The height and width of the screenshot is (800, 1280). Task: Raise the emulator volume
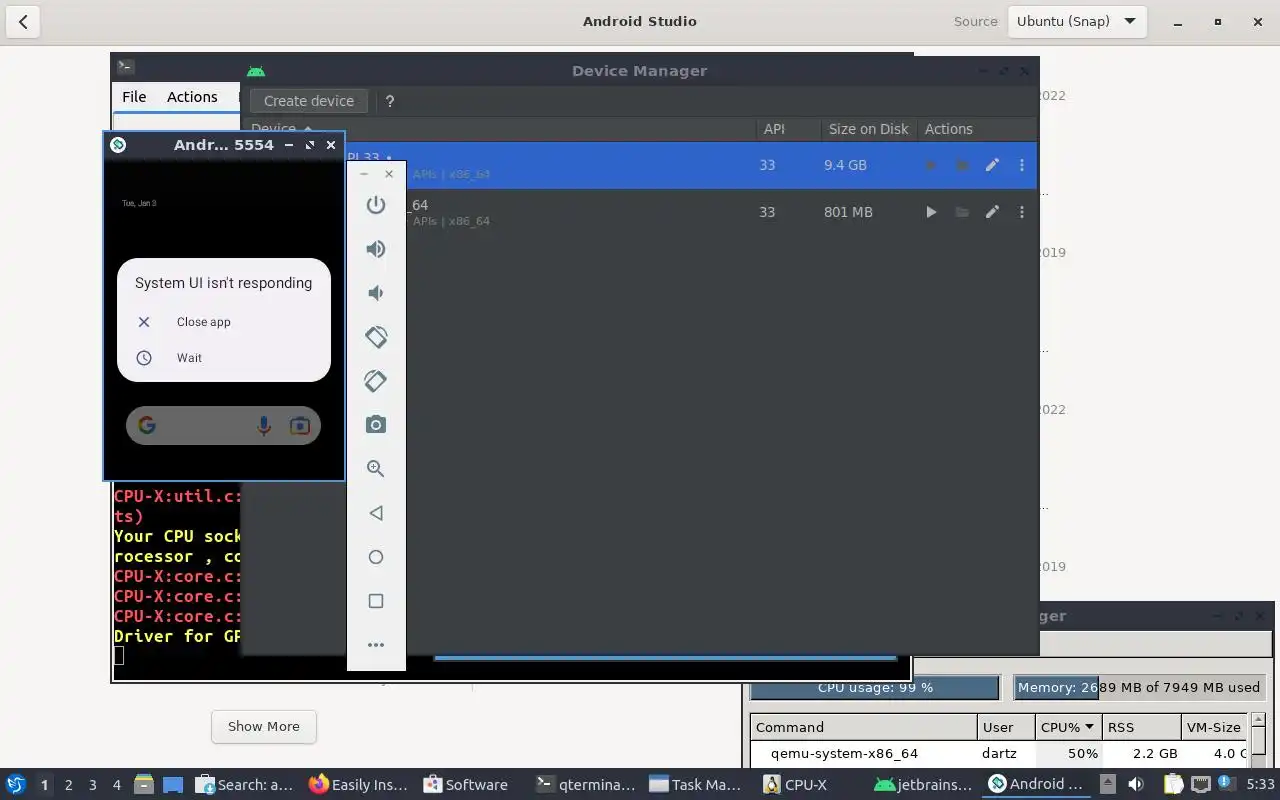click(376, 249)
